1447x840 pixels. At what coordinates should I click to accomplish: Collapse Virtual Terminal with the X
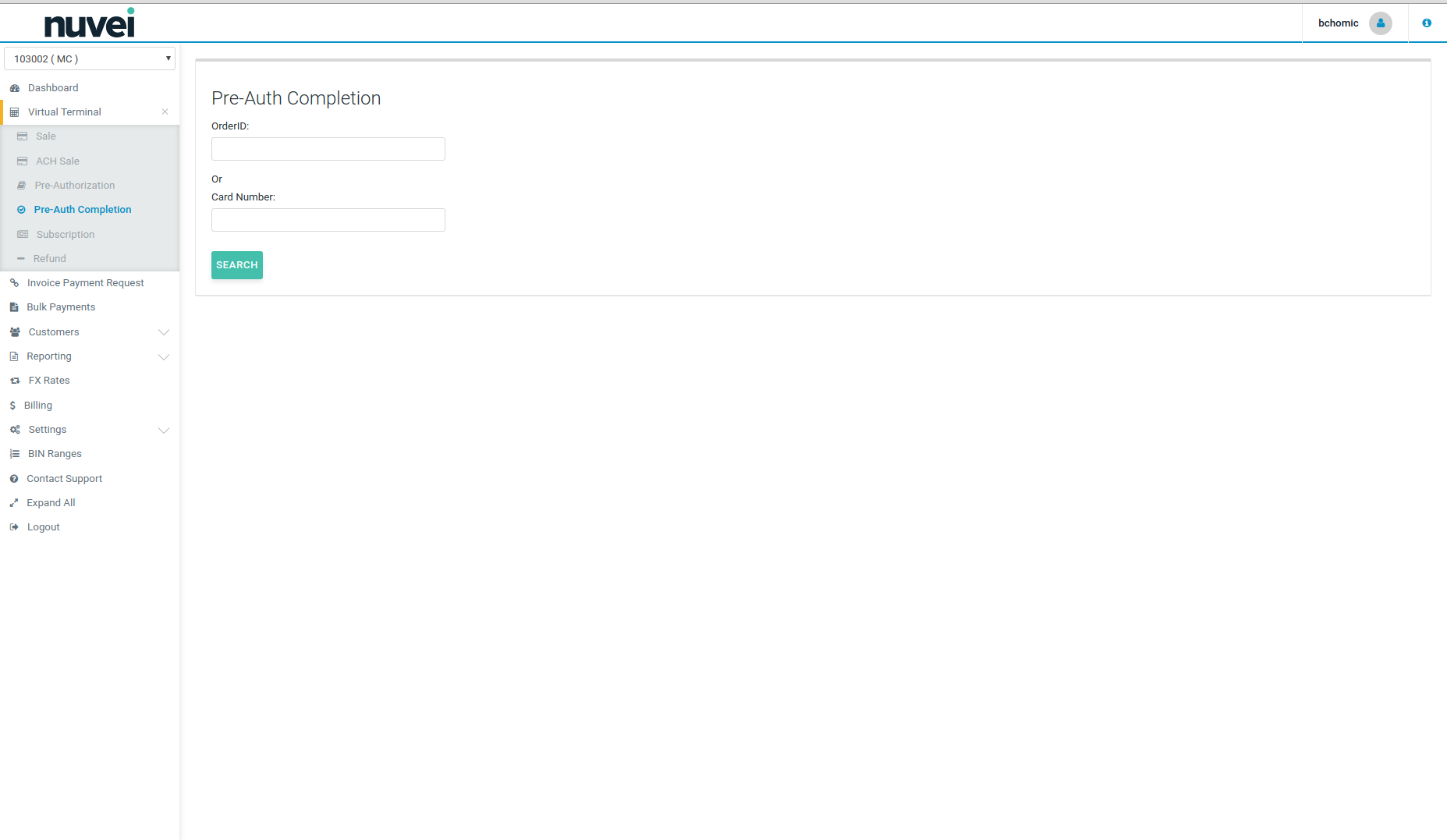pyautogui.click(x=165, y=112)
